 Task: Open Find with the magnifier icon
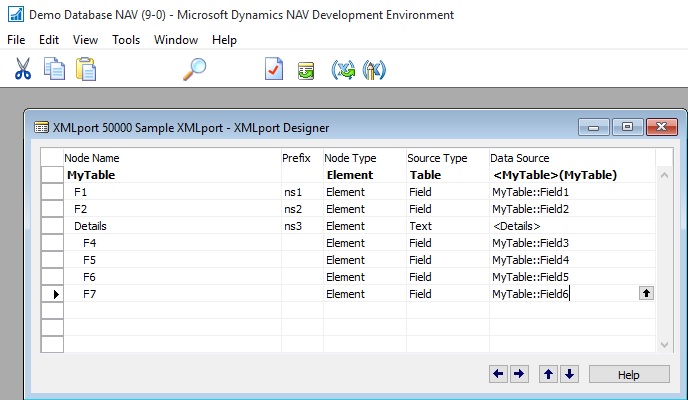pos(194,69)
